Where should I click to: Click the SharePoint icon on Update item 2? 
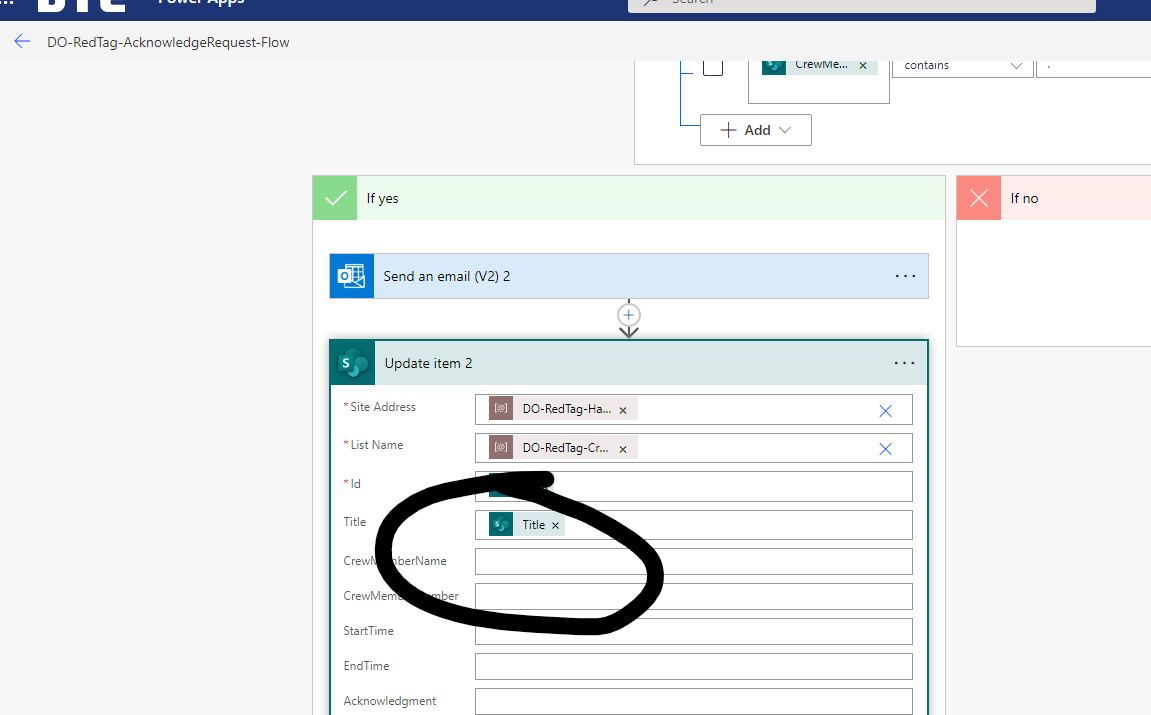click(x=351, y=362)
